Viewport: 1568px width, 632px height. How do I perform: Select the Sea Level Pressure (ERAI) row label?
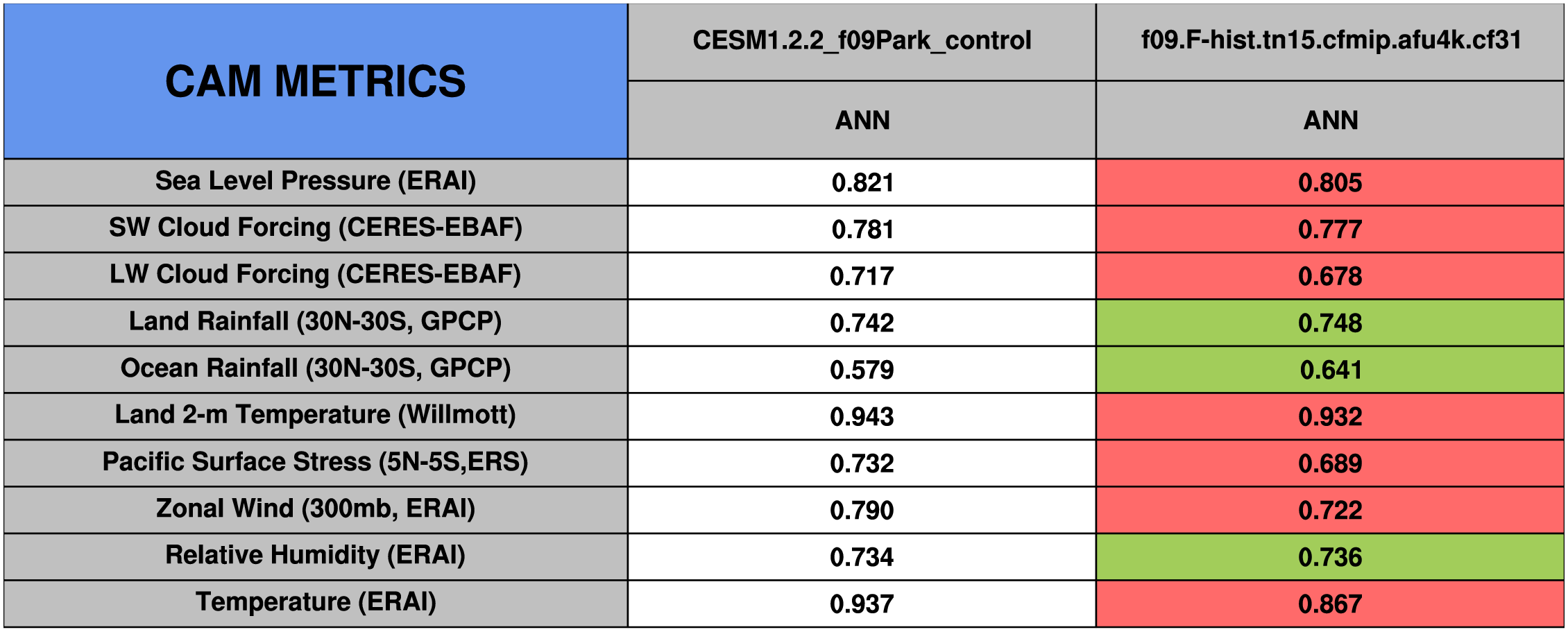316,182
